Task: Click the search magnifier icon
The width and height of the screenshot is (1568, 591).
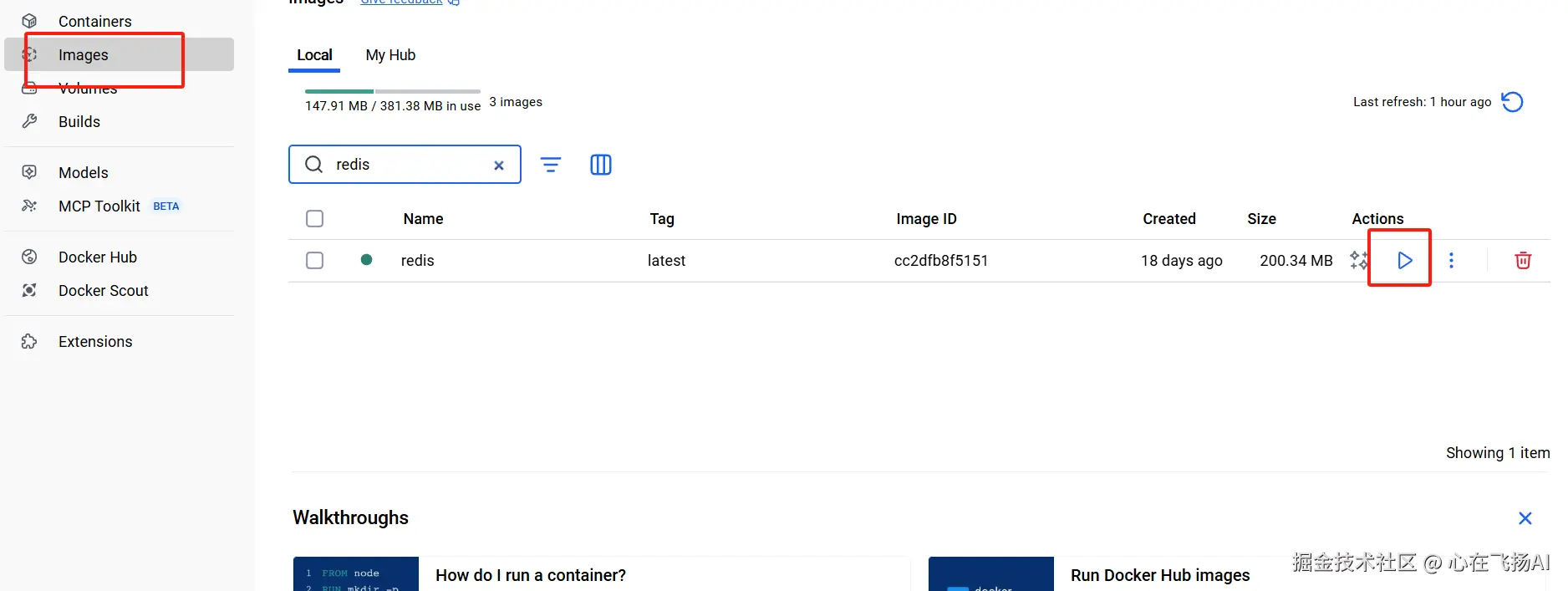Action: (x=313, y=165)
